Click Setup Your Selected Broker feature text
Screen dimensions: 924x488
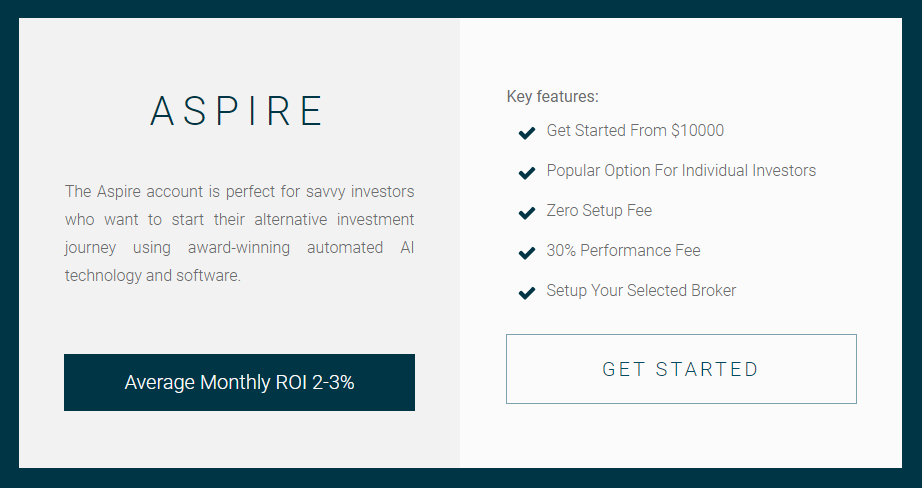tap(641, 291)
